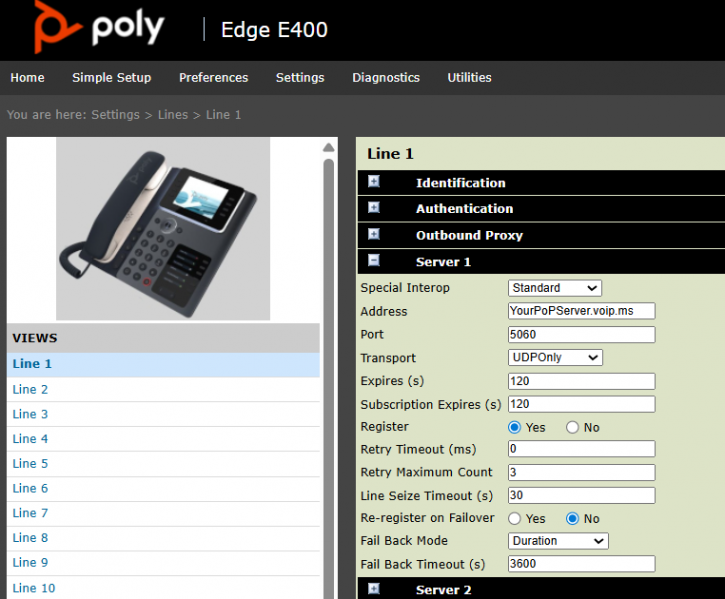Click the Edge E400 phone image
The height and width of the screenshot is (599, 725).
coord(163,229)
